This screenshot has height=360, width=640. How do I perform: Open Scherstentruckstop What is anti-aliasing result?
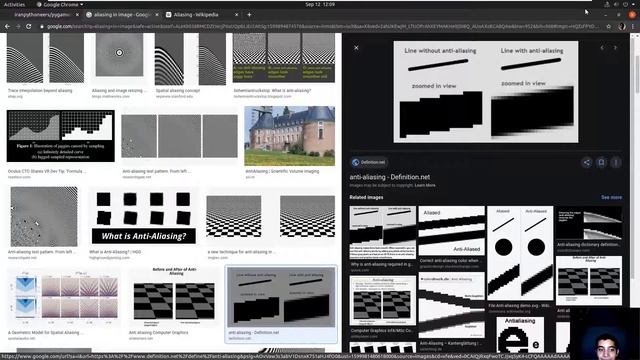(x=284, y=58)
